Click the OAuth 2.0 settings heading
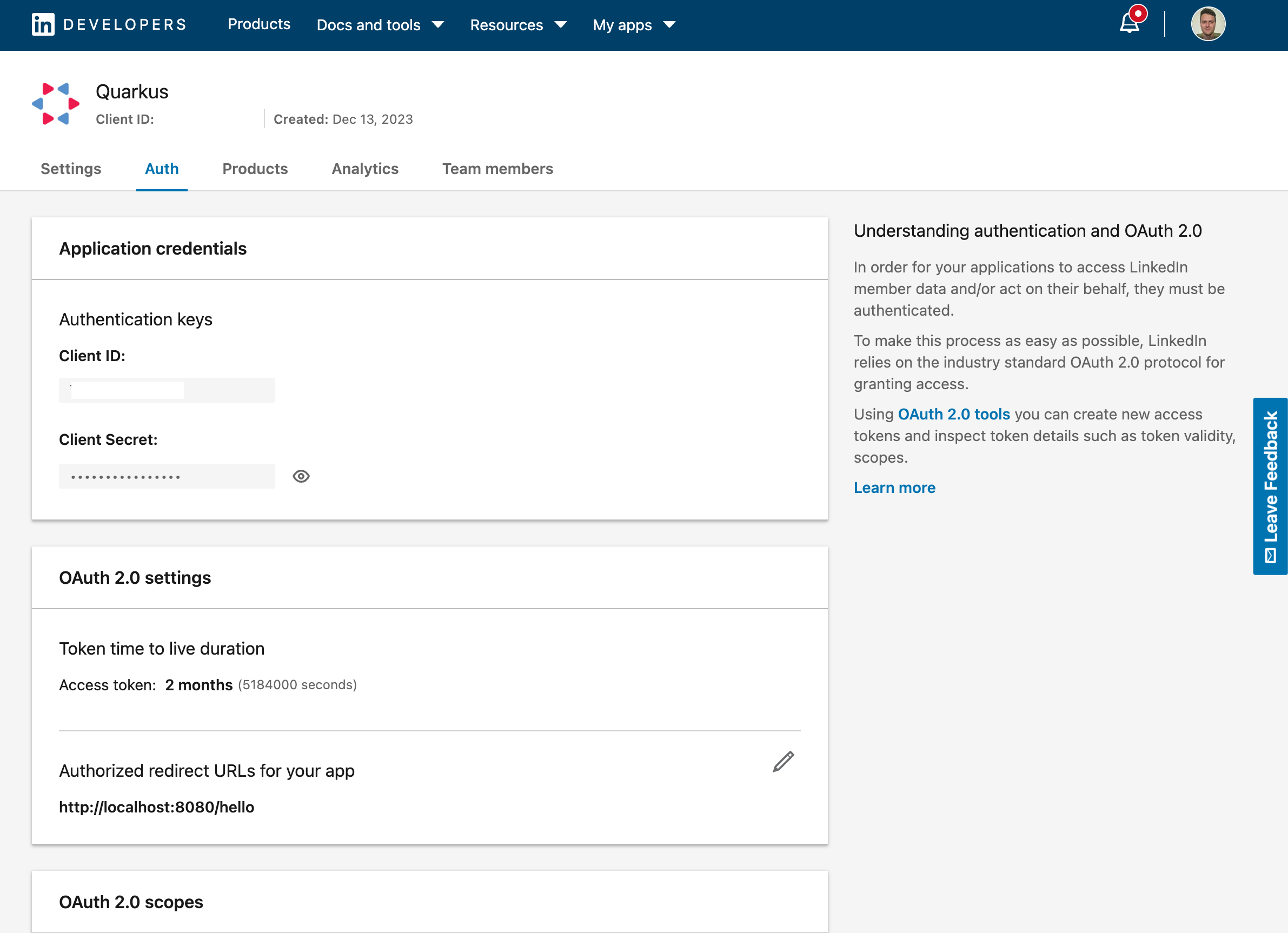Screen dimensions: 1288x933 tap(135, 577)
